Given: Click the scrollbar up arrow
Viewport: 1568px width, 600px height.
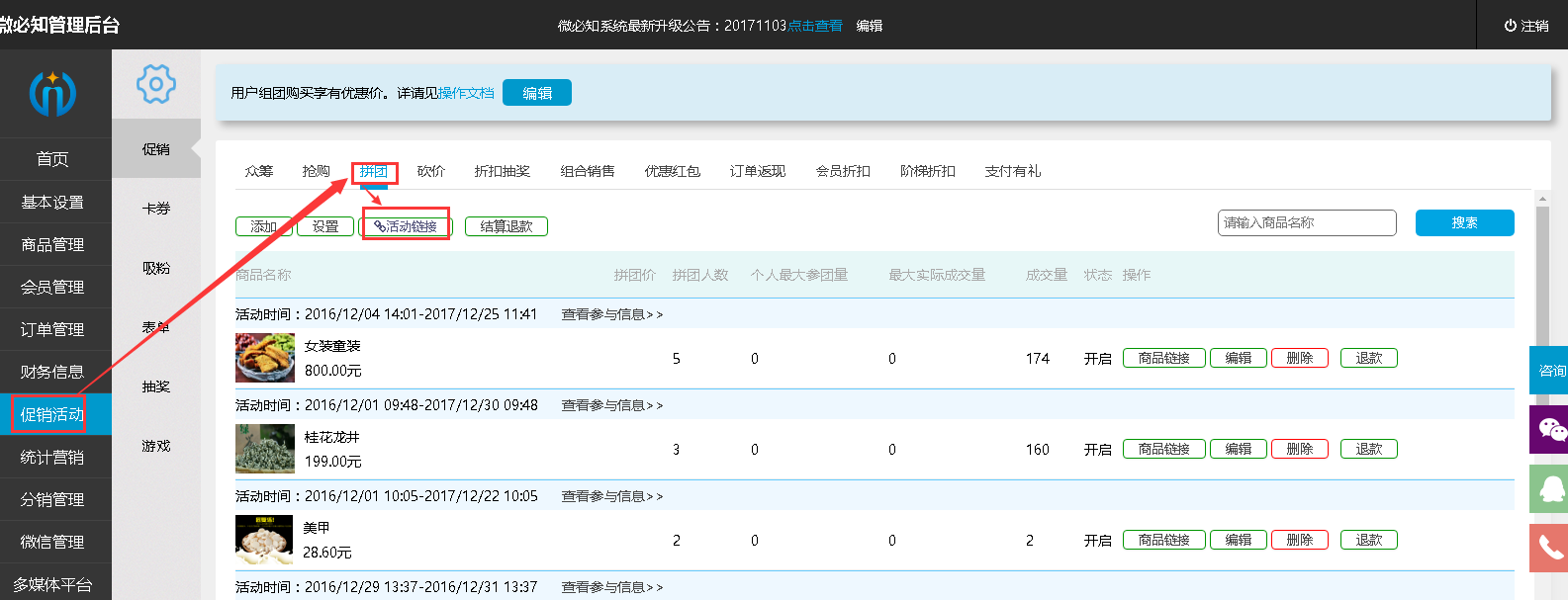Looking at the screenshot, I should tap(1541, 199).
